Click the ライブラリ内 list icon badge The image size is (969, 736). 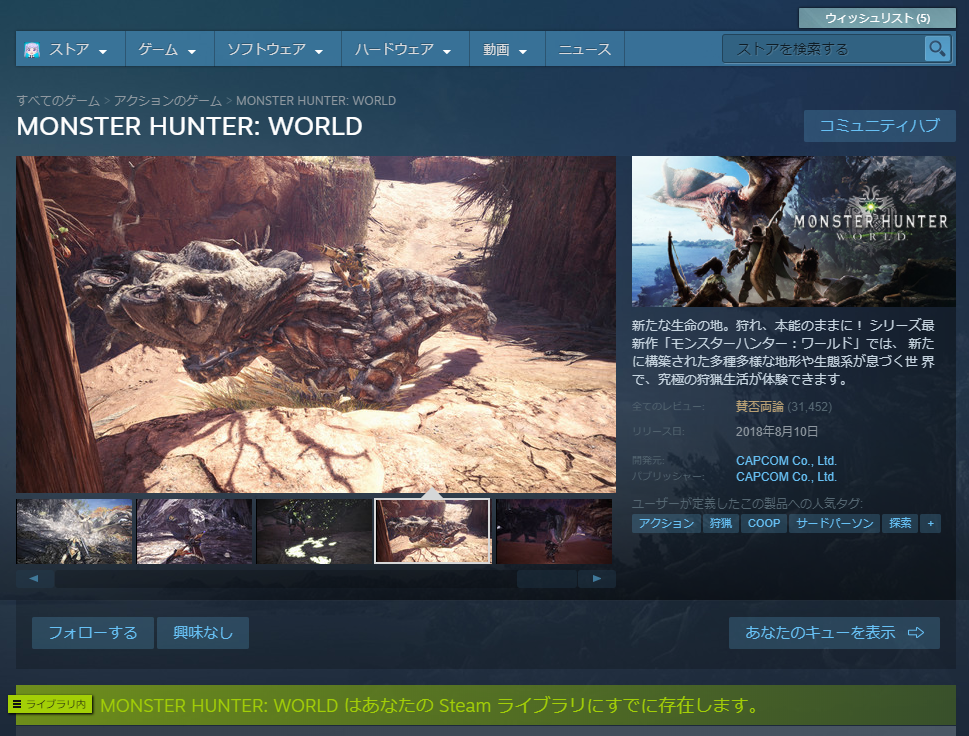(50, 703)
